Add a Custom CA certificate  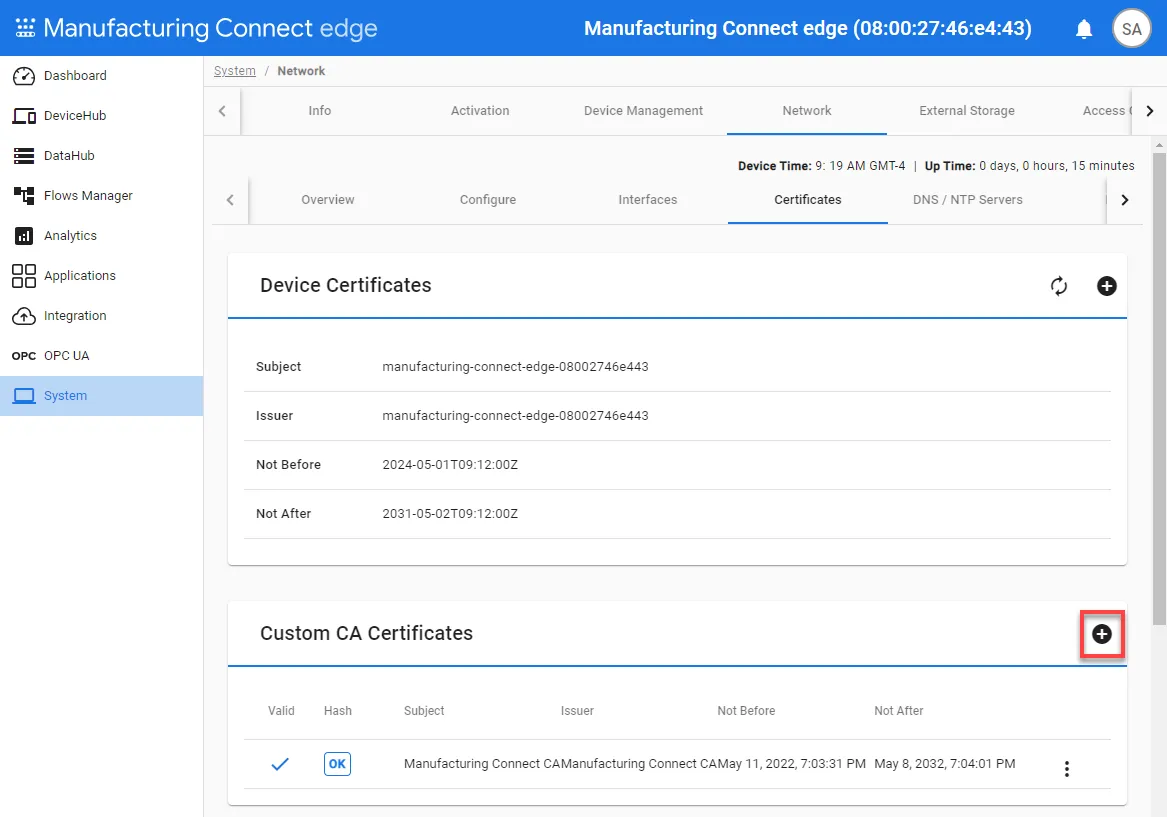[1102, 634]
